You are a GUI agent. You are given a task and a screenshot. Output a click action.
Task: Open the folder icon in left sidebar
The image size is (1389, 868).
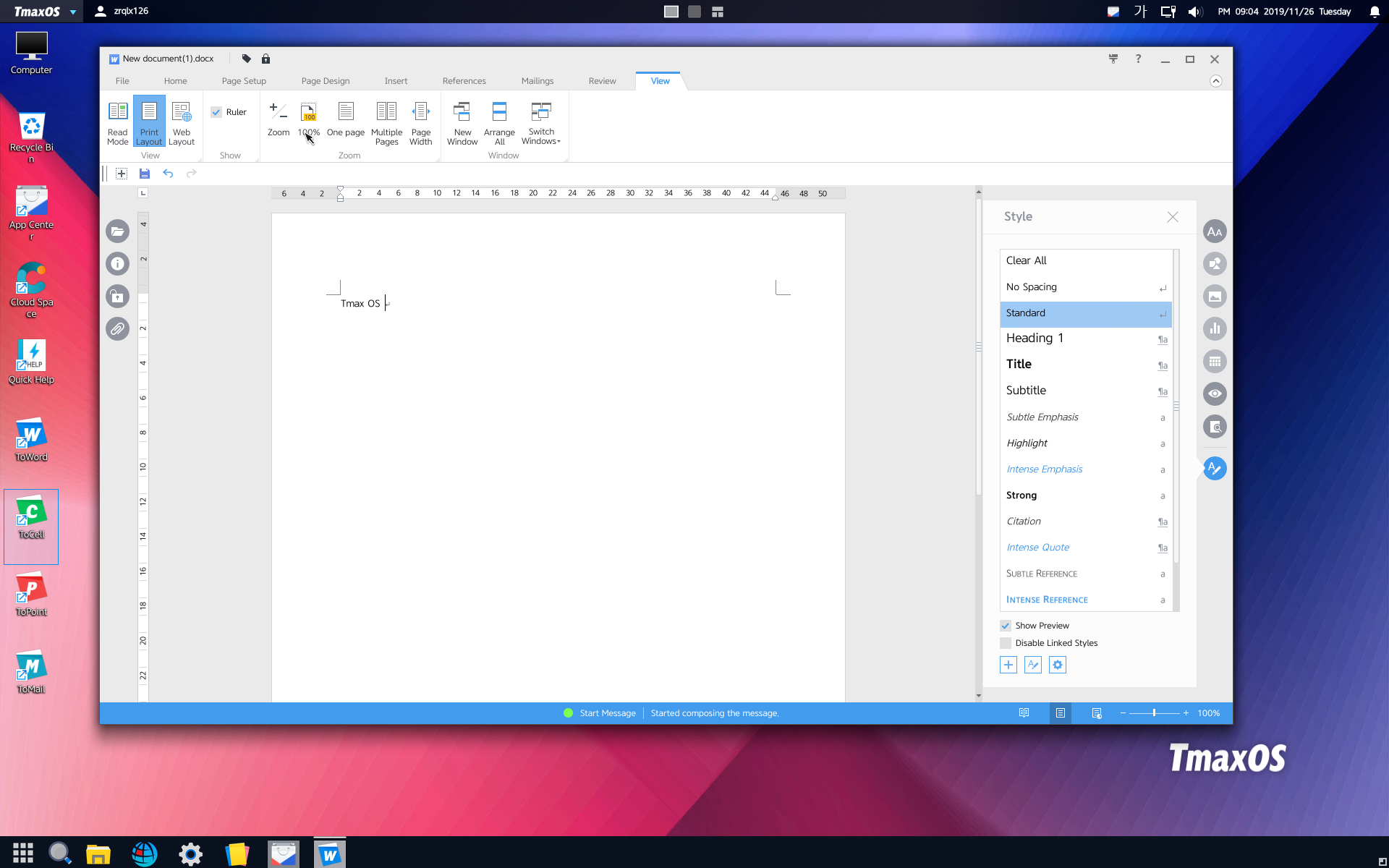coord(117,231)
